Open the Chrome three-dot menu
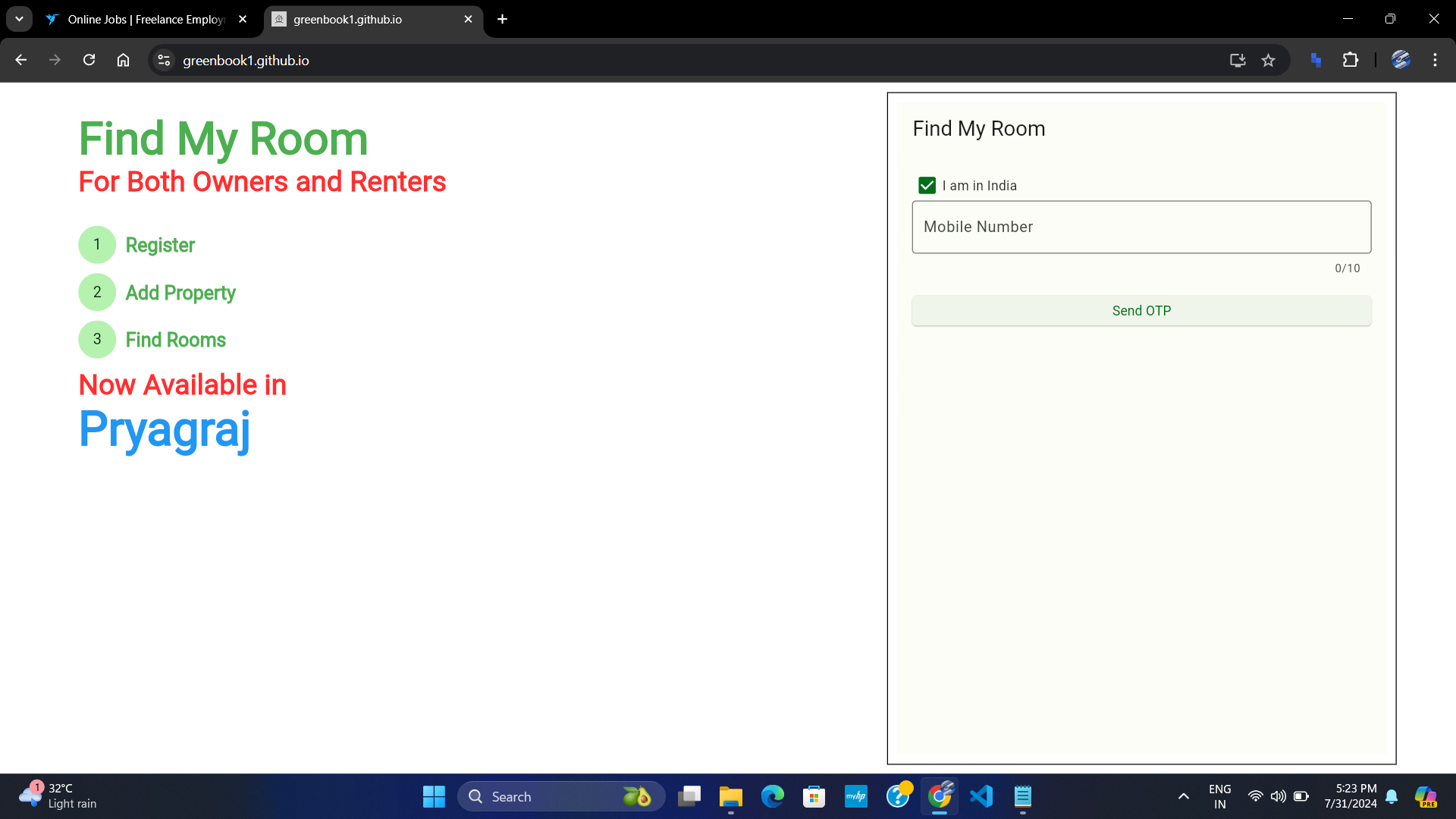The height and width of the screenshot is (819, 1456). 1435,60
